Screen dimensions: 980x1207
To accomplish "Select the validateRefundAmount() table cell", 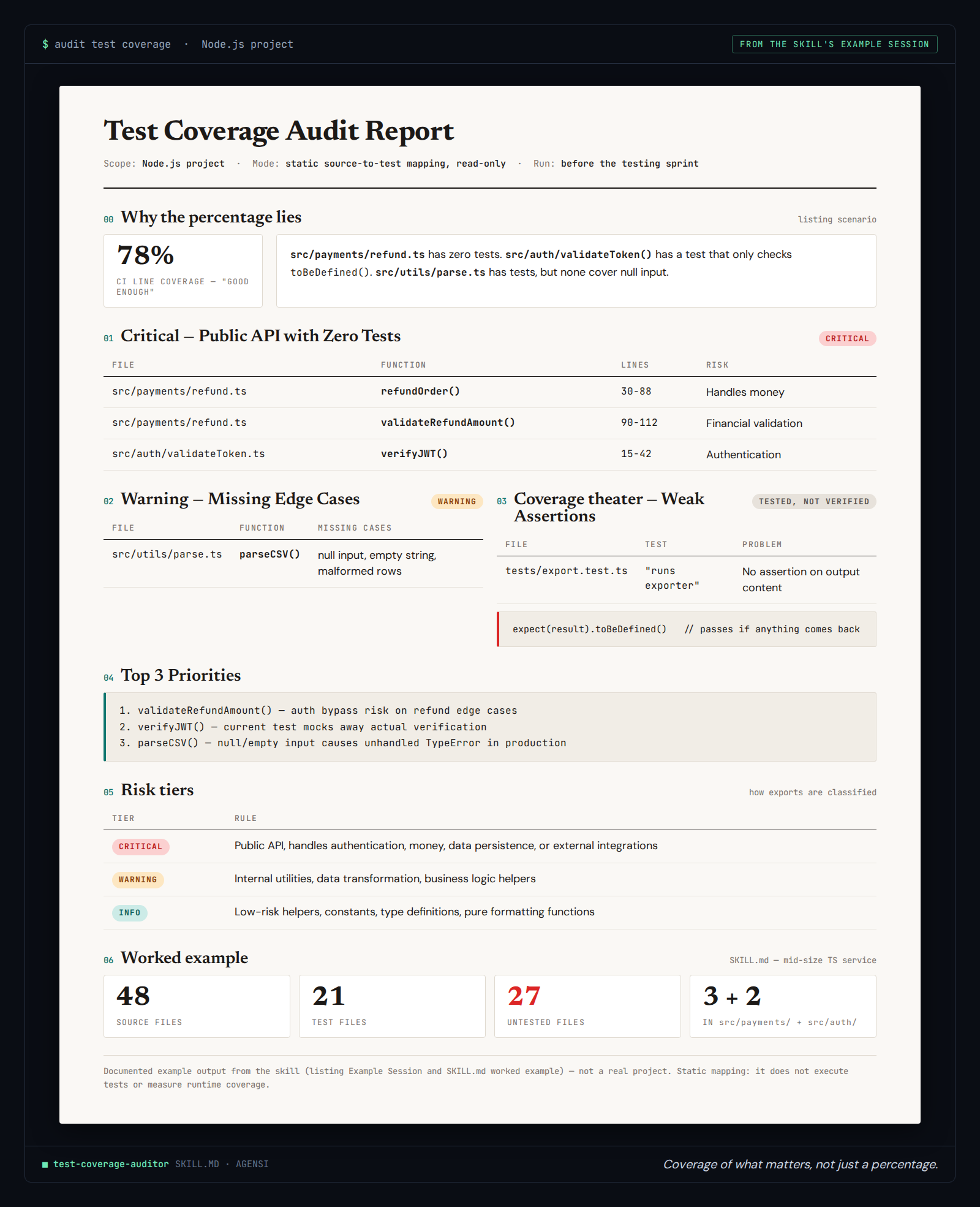I will tap(448, 423).
